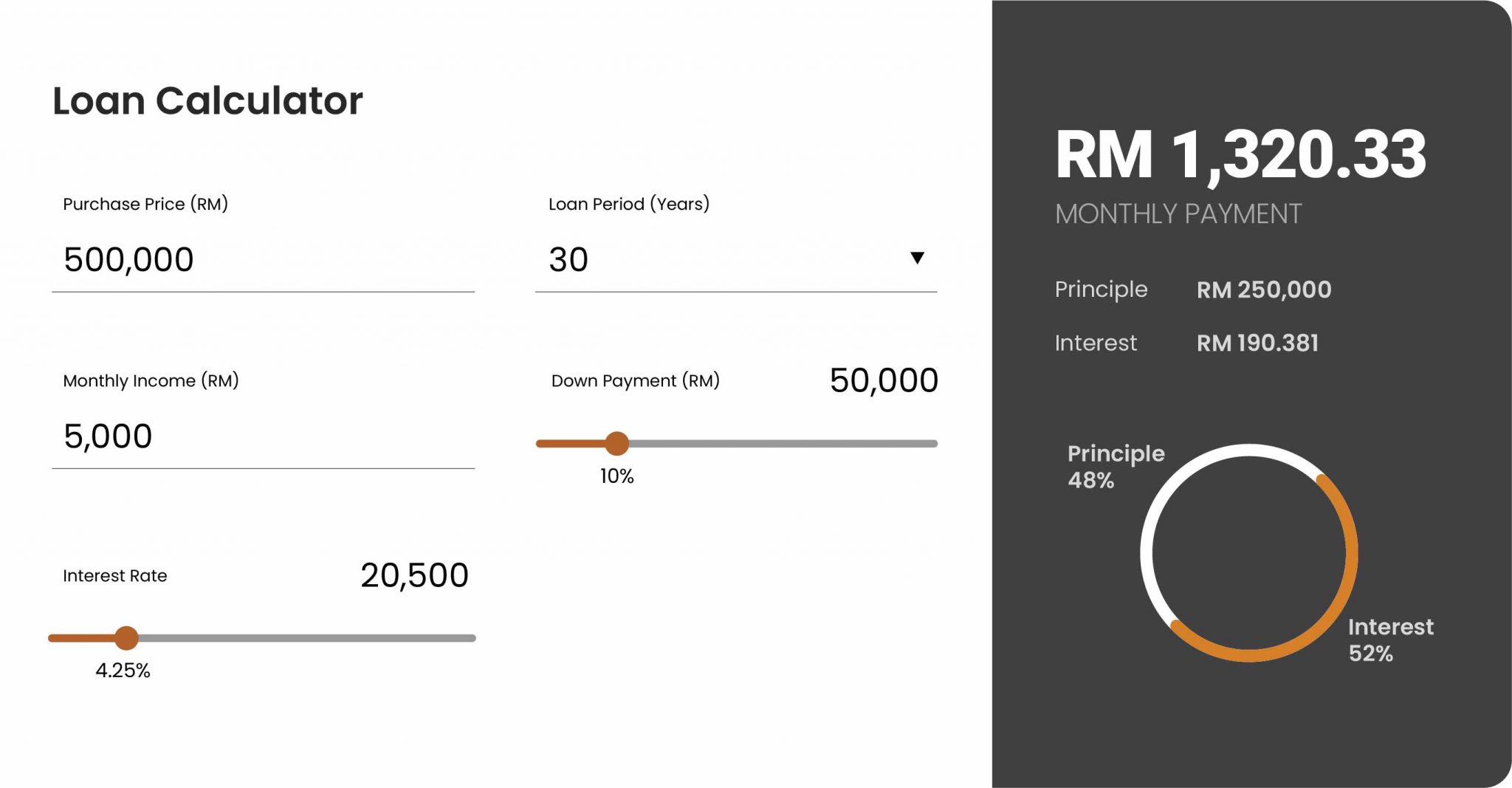Click the RM 1,320.33 monthly payment amount
Screen dimensions: 1512x788
(1240, 154)
